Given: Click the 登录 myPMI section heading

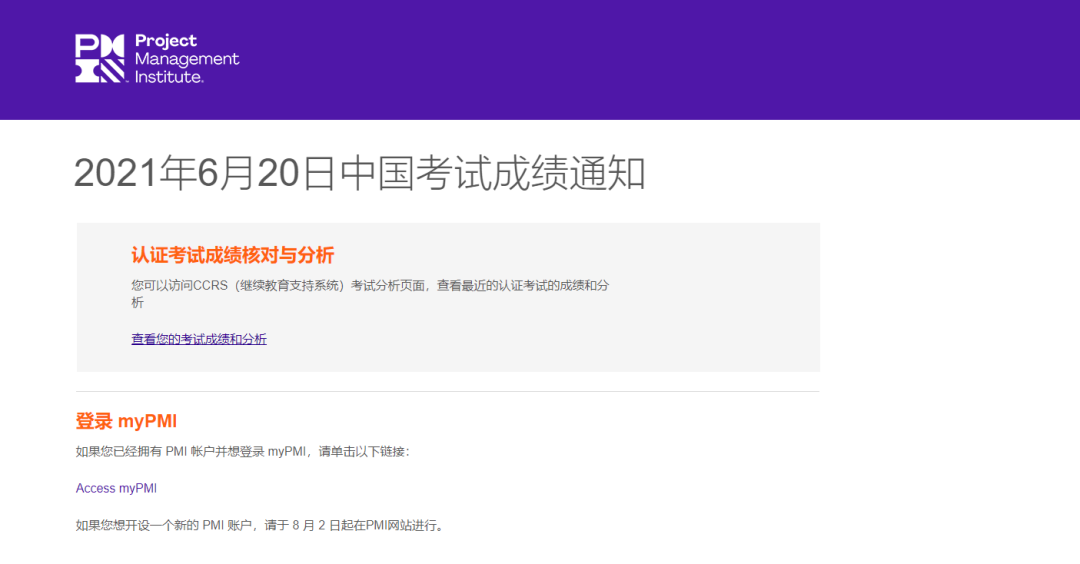Looking at the screenshot, I should [x=126, y=421].
